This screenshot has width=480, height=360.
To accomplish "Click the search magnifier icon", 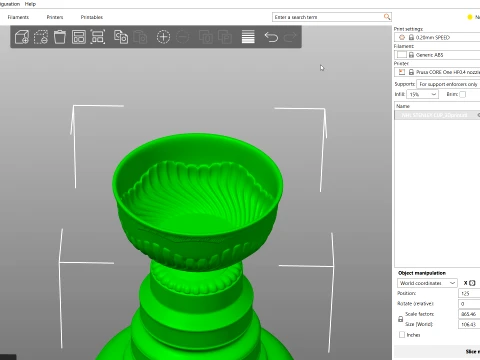I will click(387, 17).
